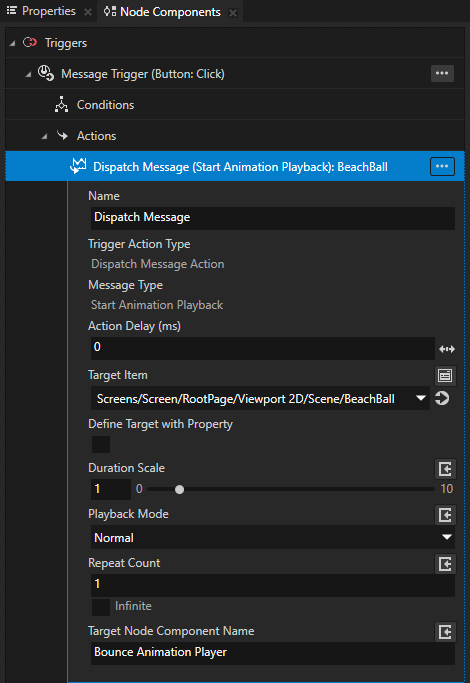Viewport: 470px width, 683px height.
Task: Click Target Node Component Name bind icon
Action: click(445, 632)
